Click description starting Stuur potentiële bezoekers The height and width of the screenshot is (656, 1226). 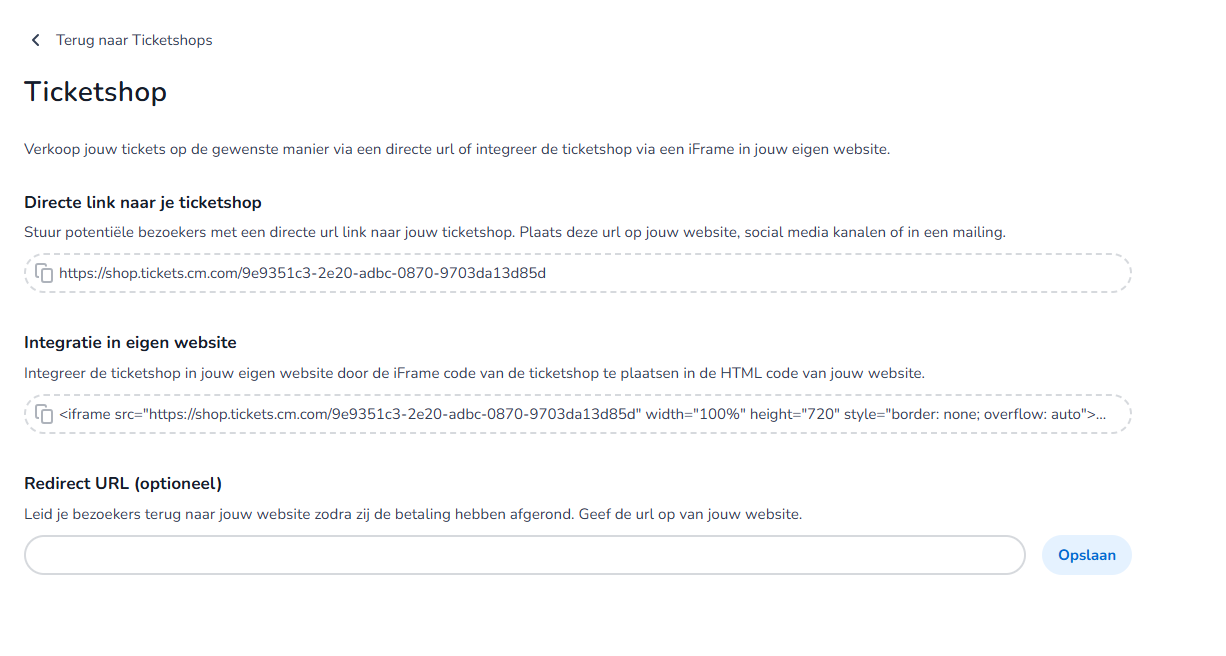pos(514,232)
